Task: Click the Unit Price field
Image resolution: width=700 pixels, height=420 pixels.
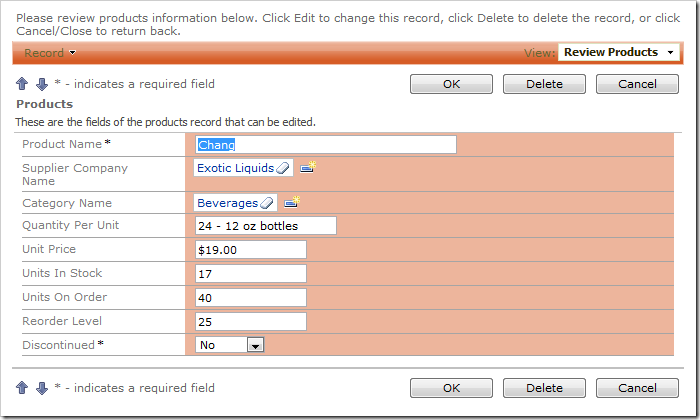Action: pyautogui.click(x=251, y=250)
